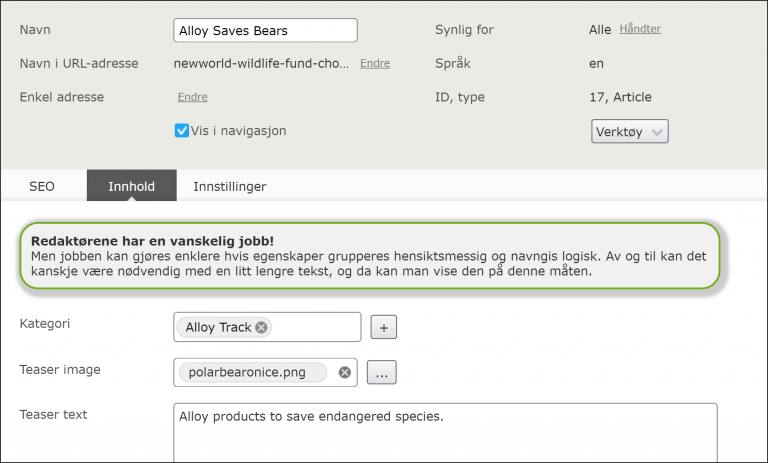Screen dimensions: 768x463
Task: Click the Håndter link next to Alle
Action: click(640, 29)
